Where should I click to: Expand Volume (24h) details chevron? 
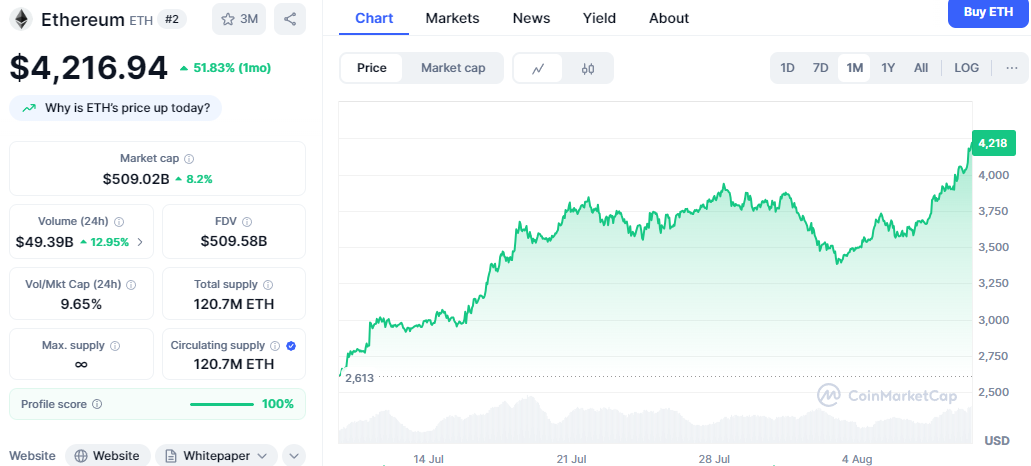(x=140, y=242)
